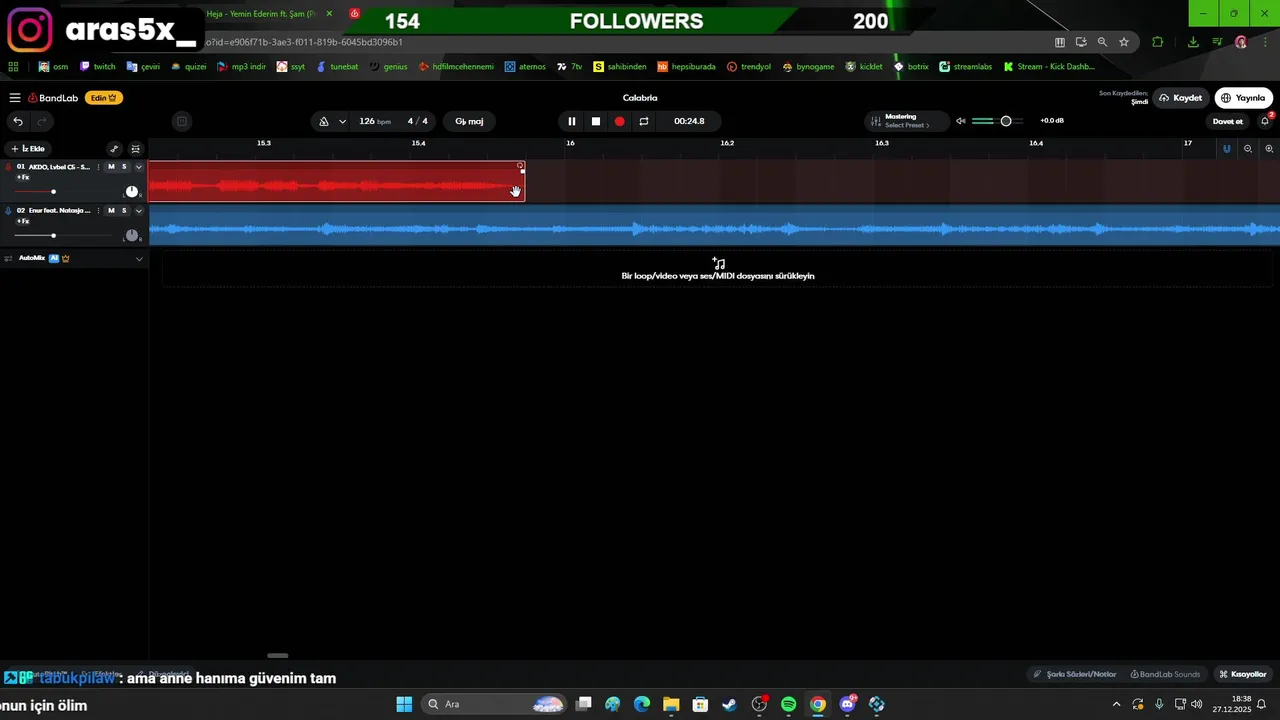Open the notifications bell
Viewport: 1280px width, 720px height.
coord(1265,121)
